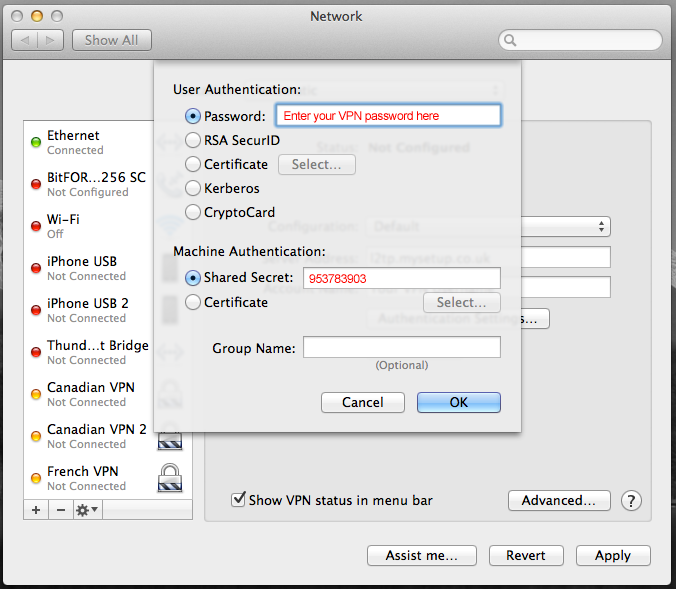Click the yellow status dot for Canadian VPN
Viewport: 676px width, 589px height.
click(x=36, y=394)
